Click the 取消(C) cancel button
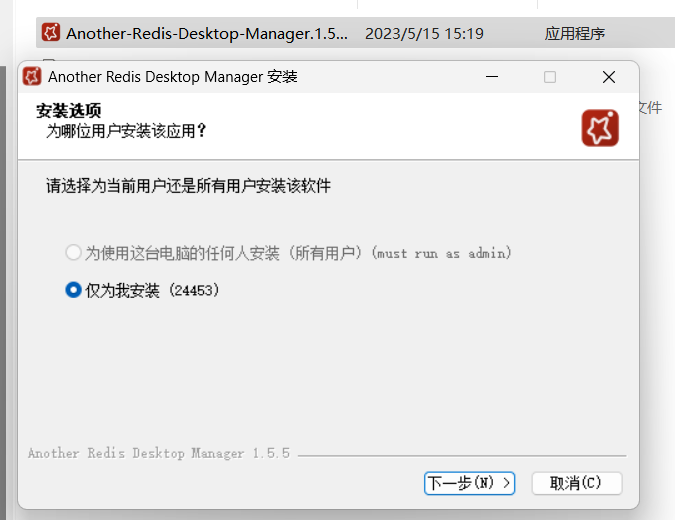The image size is (675, 520). click(577, 483)
